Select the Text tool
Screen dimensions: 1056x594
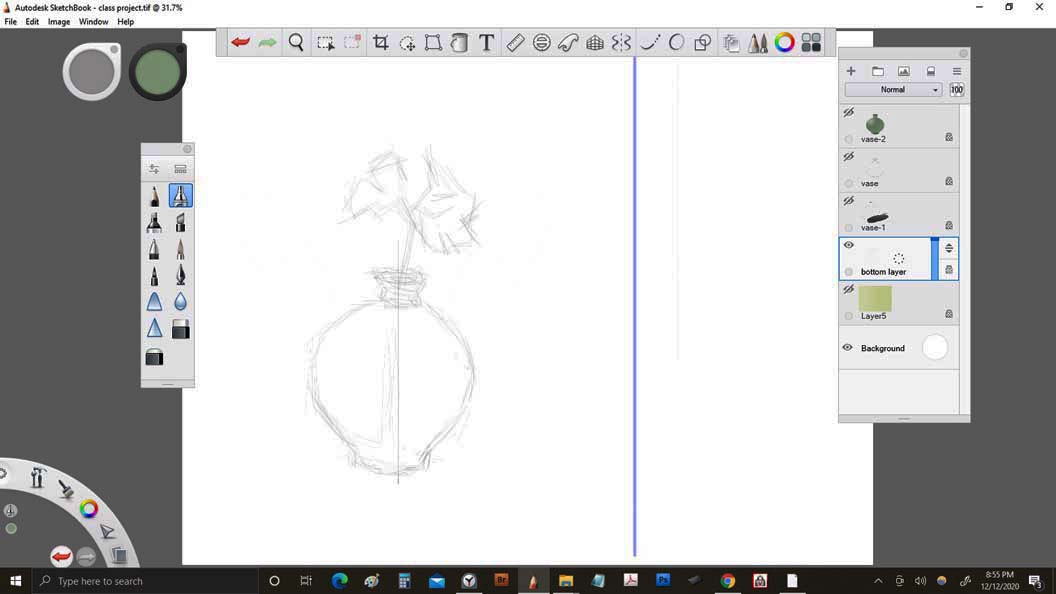[x=487, y=42]
